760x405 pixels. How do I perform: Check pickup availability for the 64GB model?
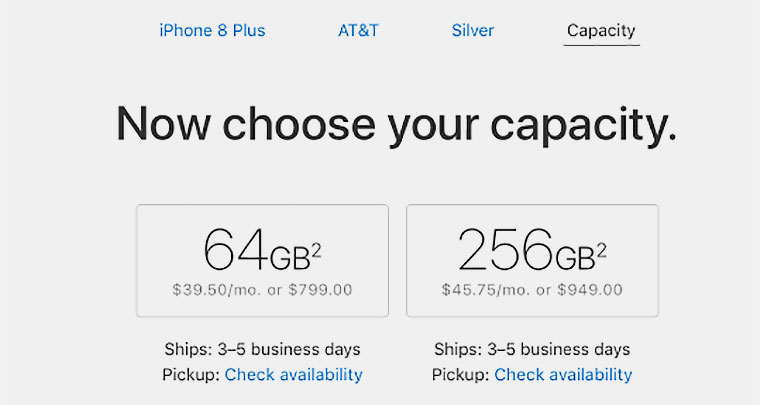(293, 375)
